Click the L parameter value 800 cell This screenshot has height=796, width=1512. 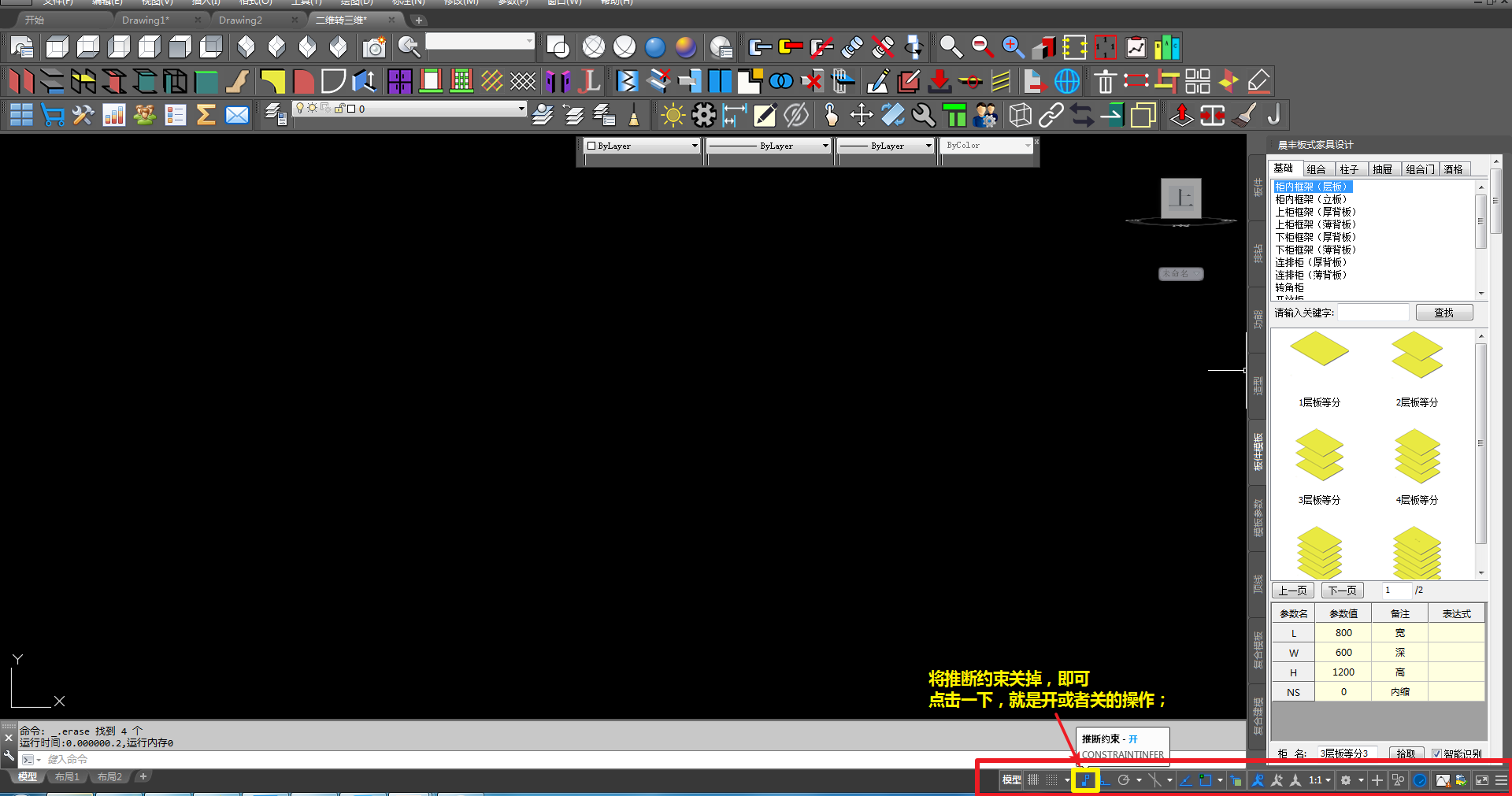click(1343, 632)
